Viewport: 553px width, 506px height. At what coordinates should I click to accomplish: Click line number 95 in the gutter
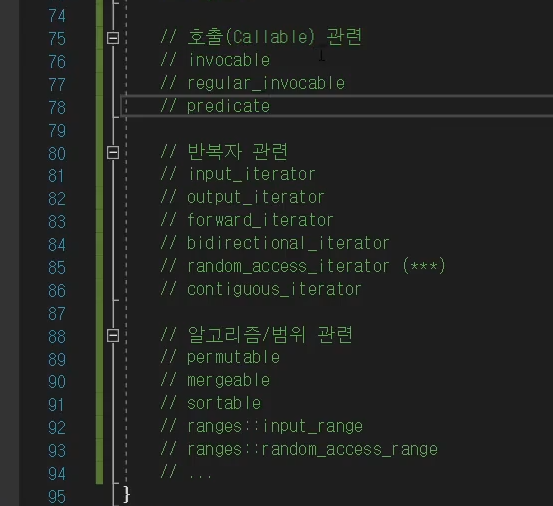pos(57,496)
